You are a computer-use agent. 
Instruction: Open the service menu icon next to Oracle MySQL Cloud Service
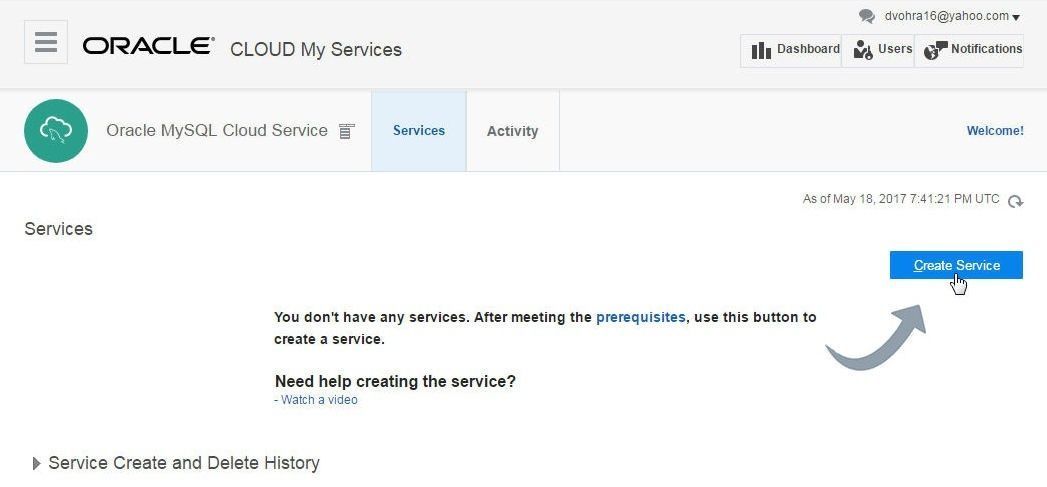[x=346, y=131]
